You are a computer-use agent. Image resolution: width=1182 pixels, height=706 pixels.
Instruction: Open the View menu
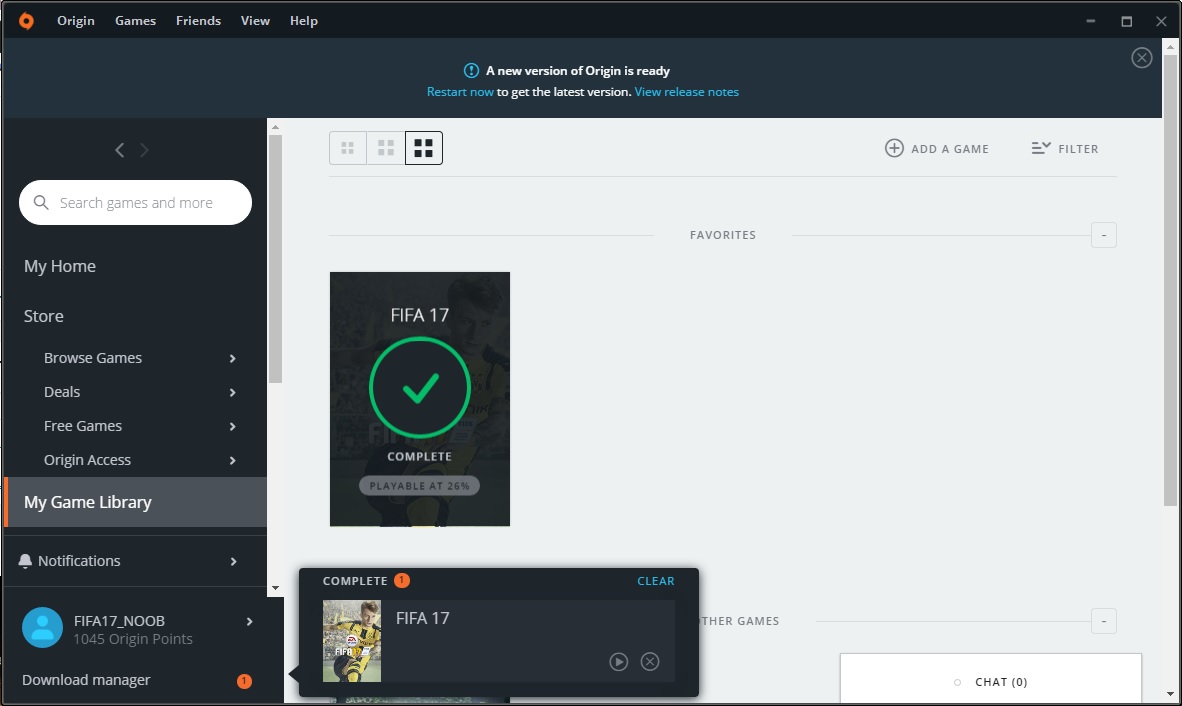(x=255, y=20)
